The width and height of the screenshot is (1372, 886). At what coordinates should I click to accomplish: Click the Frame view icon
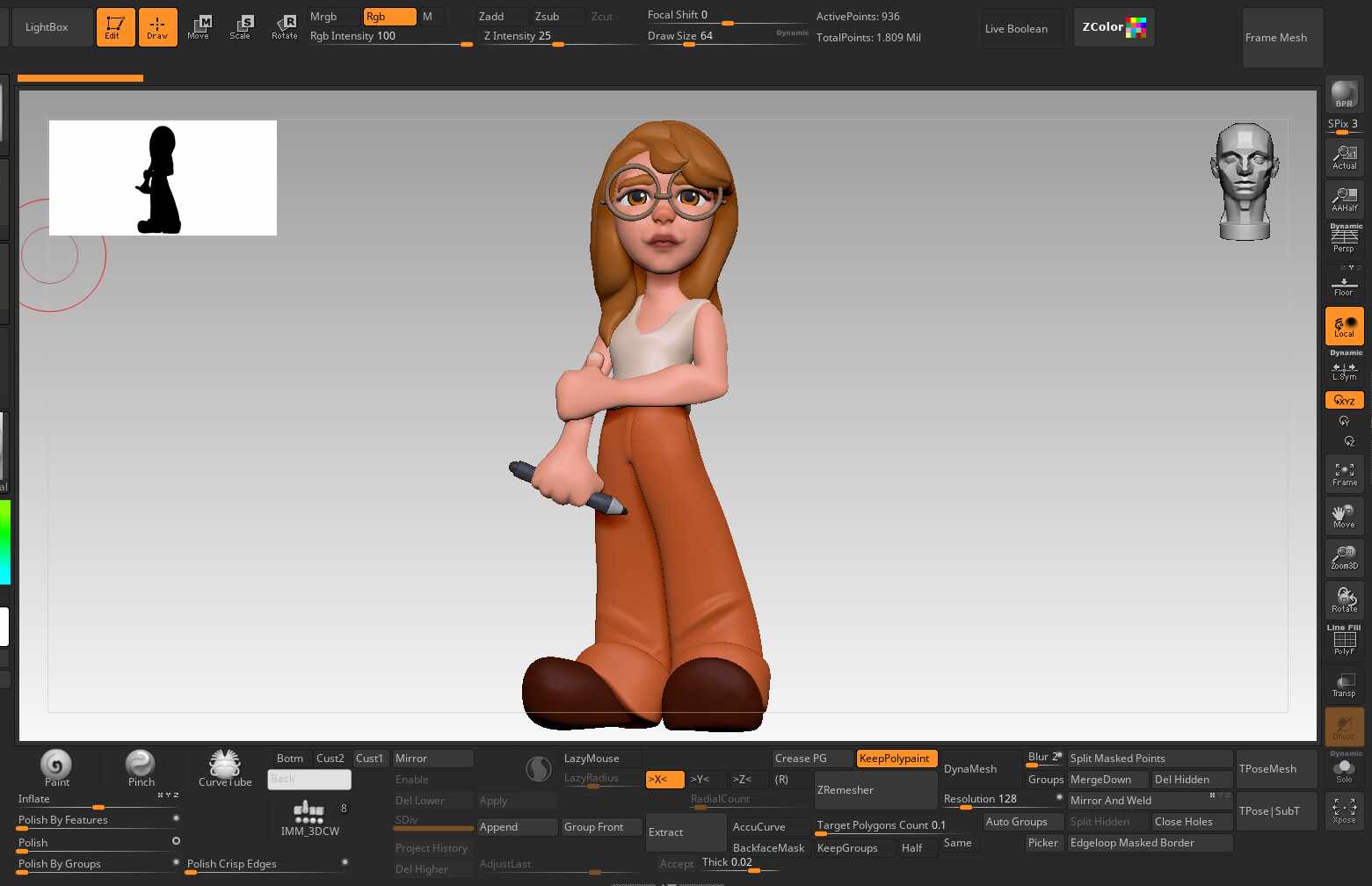click(x=1344, y=474)
